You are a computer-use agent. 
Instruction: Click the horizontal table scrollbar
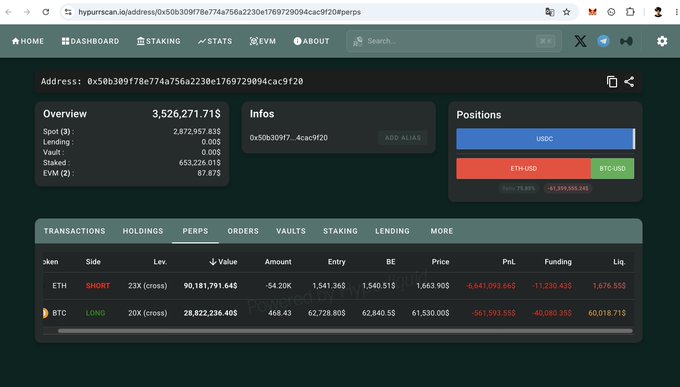click(x=345, y=331)
